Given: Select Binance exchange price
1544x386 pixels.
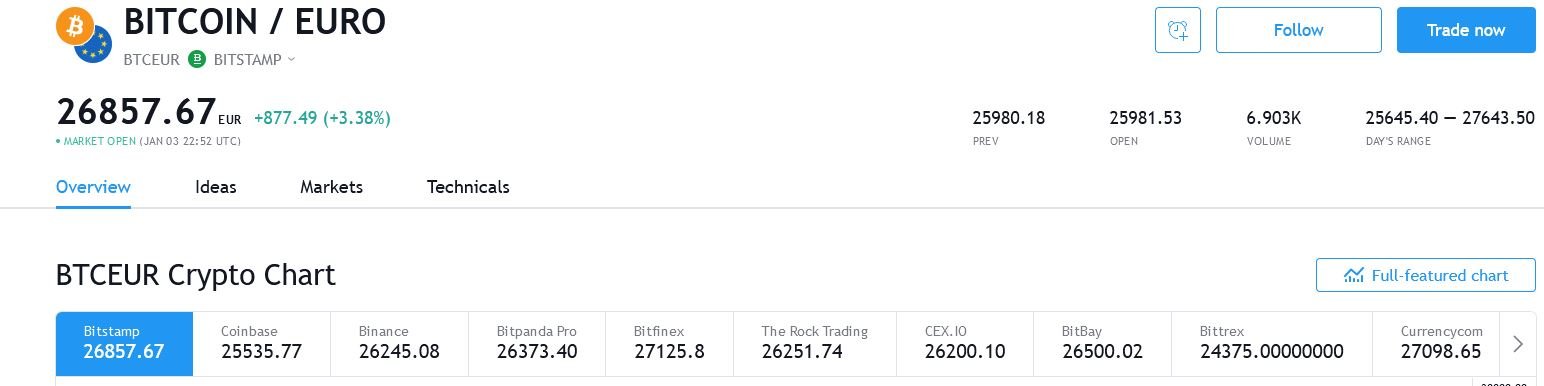Looking at the screenshot, I should click(399, 344).
